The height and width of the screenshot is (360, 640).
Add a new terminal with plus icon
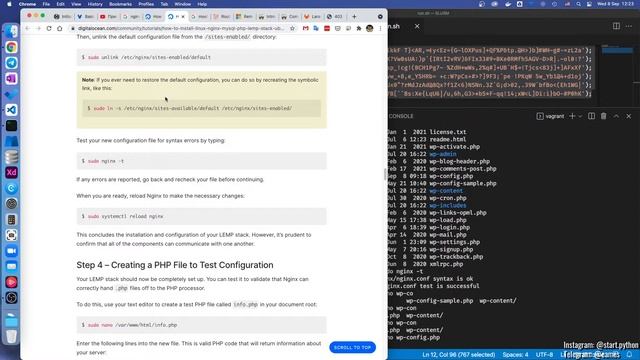(x=572, y=116)
